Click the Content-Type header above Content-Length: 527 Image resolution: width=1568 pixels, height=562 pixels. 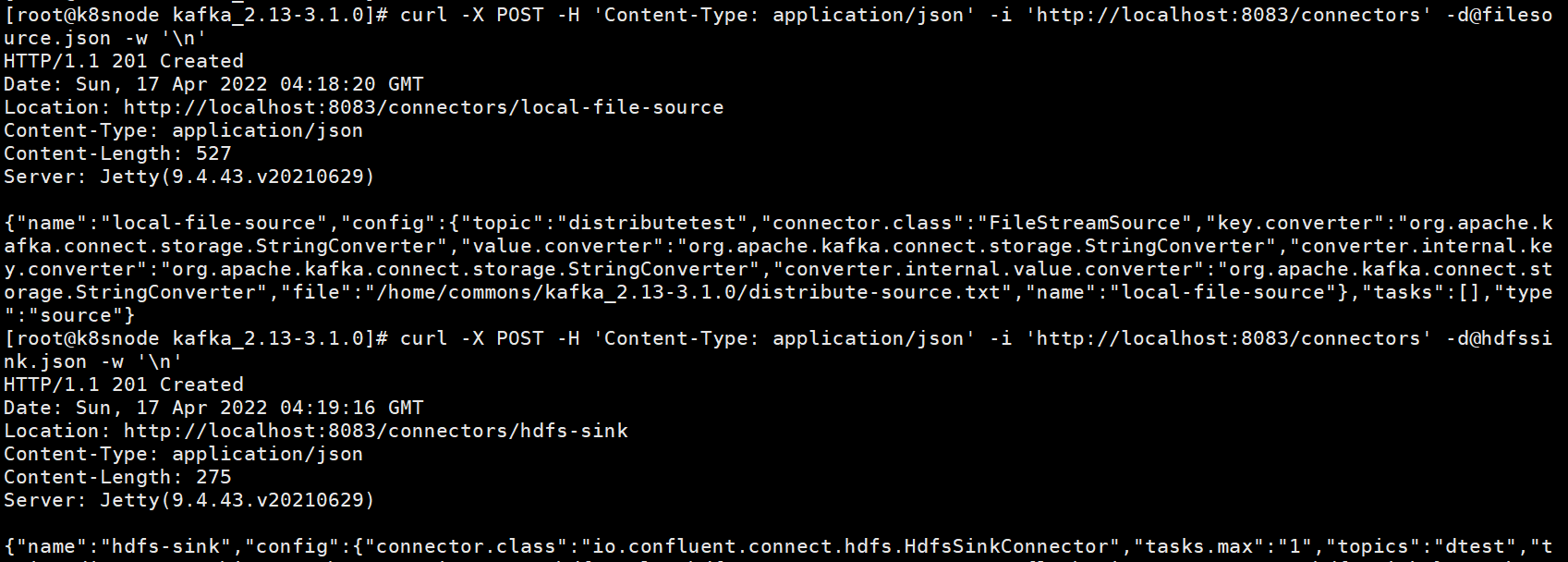(x=183, y=130)
